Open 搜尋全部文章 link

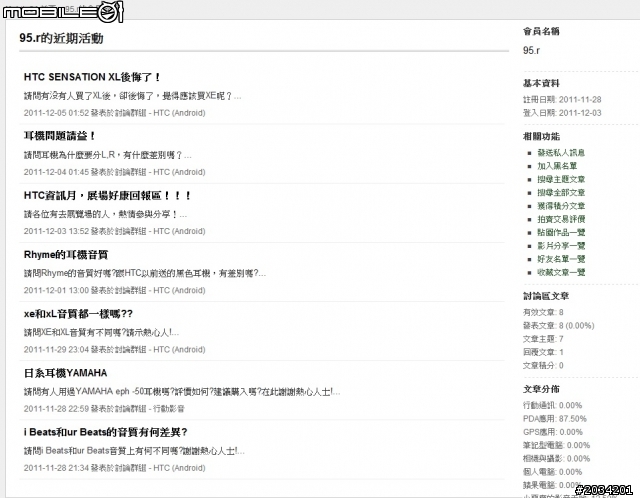tap(561, 192)
